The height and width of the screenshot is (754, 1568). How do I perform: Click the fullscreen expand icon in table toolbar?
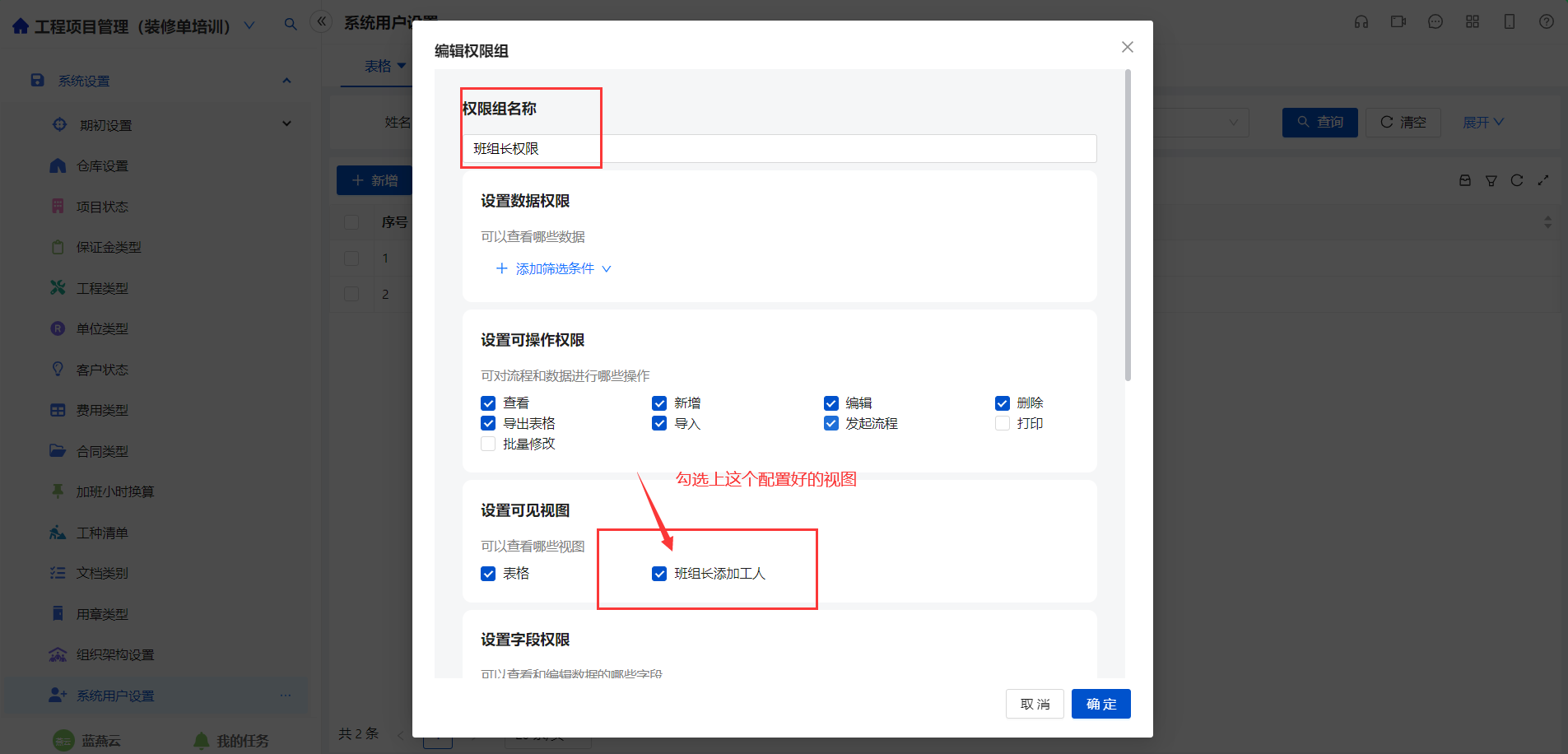coord(1543,180)
